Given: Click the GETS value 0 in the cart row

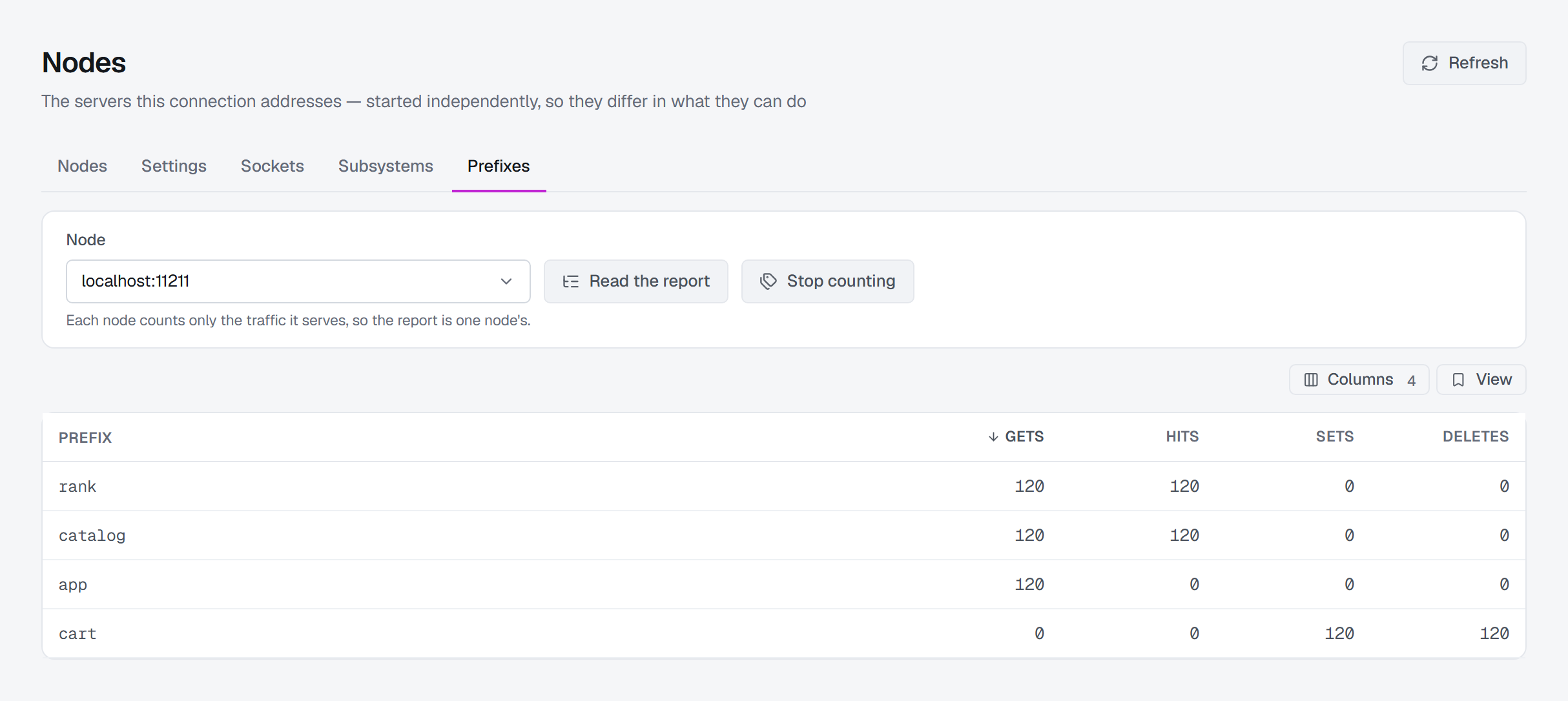Looking at the screenshot, I should point(1039,633).
